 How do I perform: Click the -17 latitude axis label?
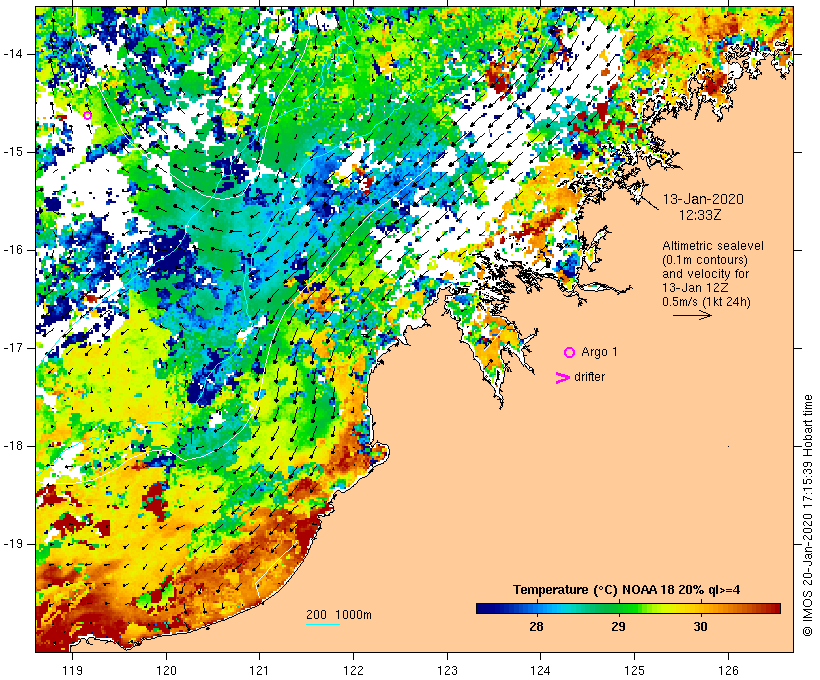(13, 348)
